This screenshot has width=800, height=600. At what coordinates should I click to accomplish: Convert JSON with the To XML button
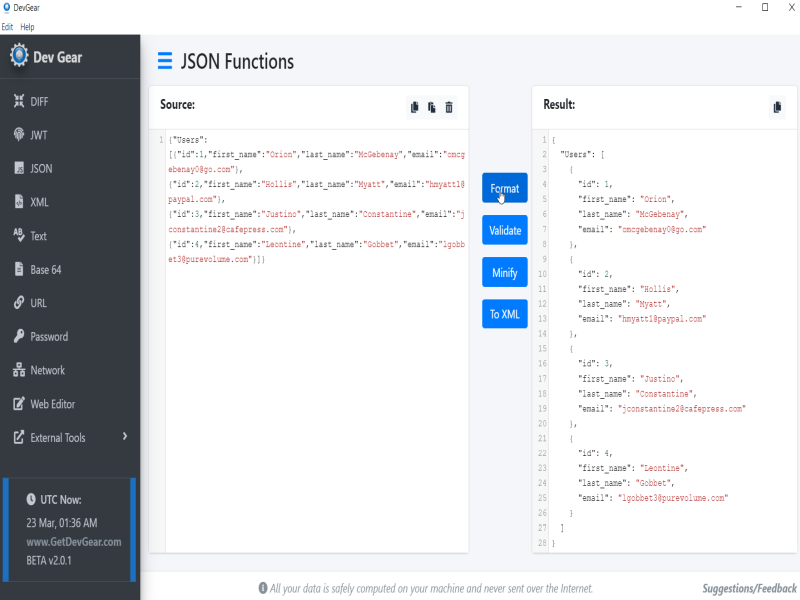[x=505, y=314]
